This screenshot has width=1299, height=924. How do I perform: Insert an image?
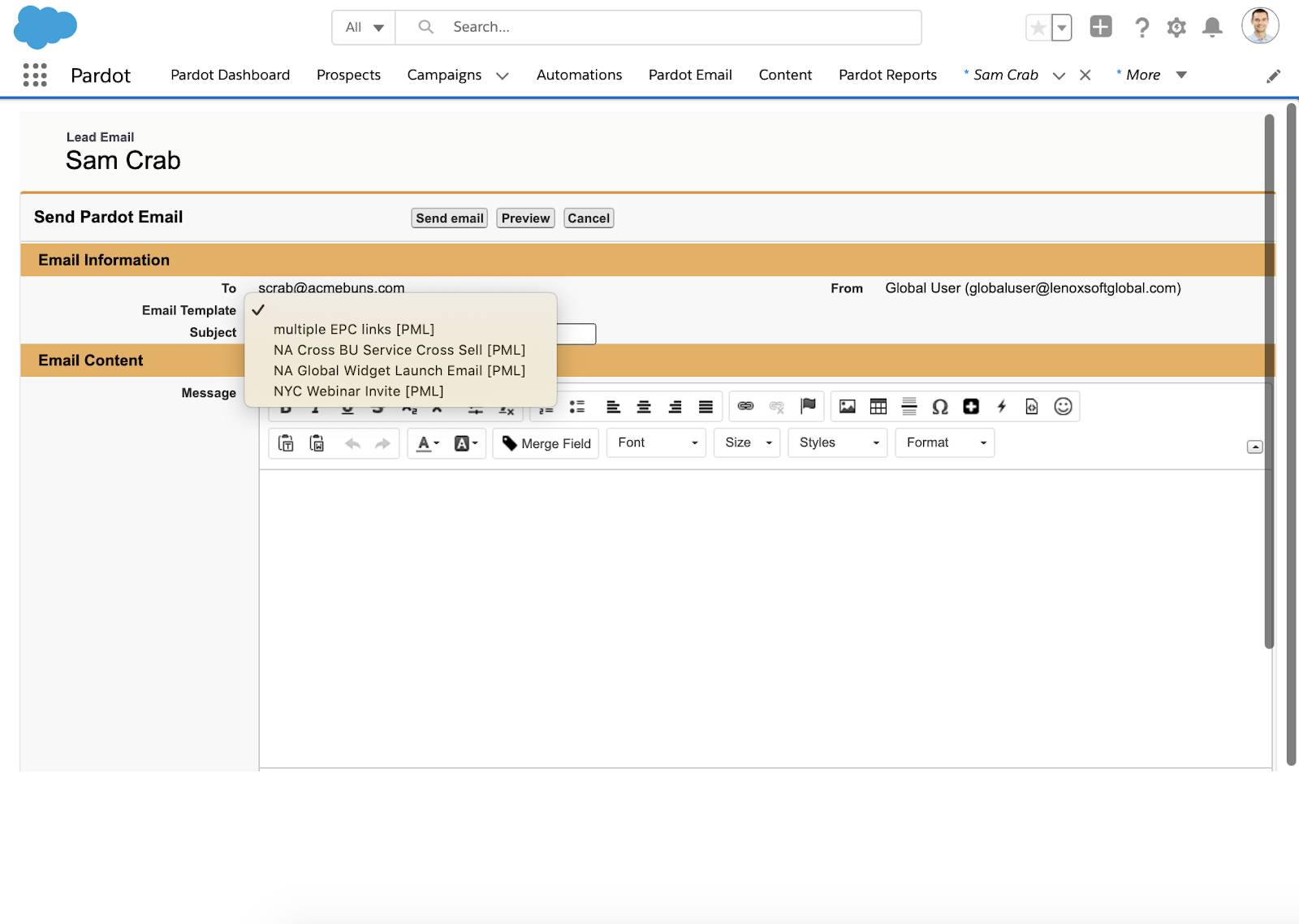(848, 407)
